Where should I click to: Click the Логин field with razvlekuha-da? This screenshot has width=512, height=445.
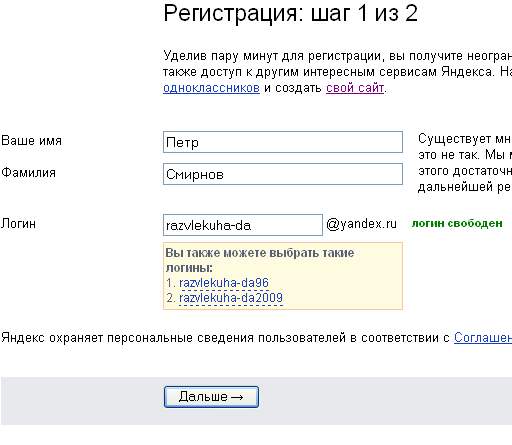coord(243,225)
